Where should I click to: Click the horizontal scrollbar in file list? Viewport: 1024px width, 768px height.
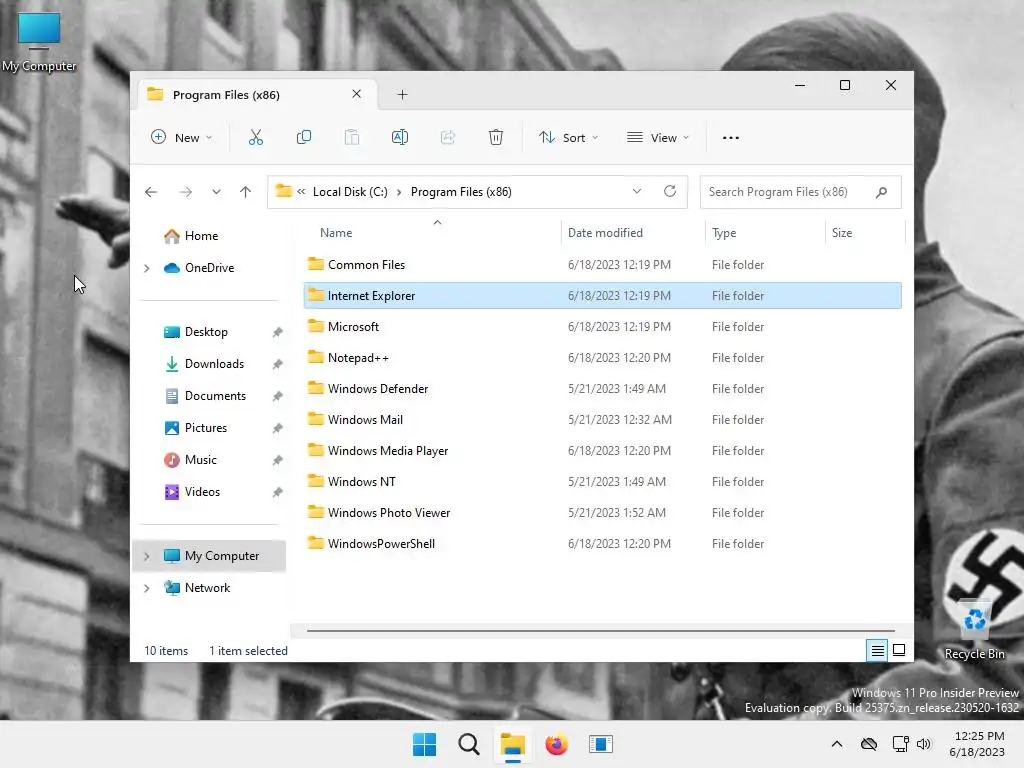coord(600,631)
